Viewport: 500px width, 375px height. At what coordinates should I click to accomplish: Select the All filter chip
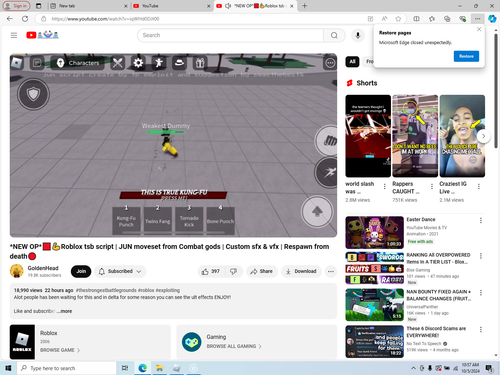[x=352, y=61]
